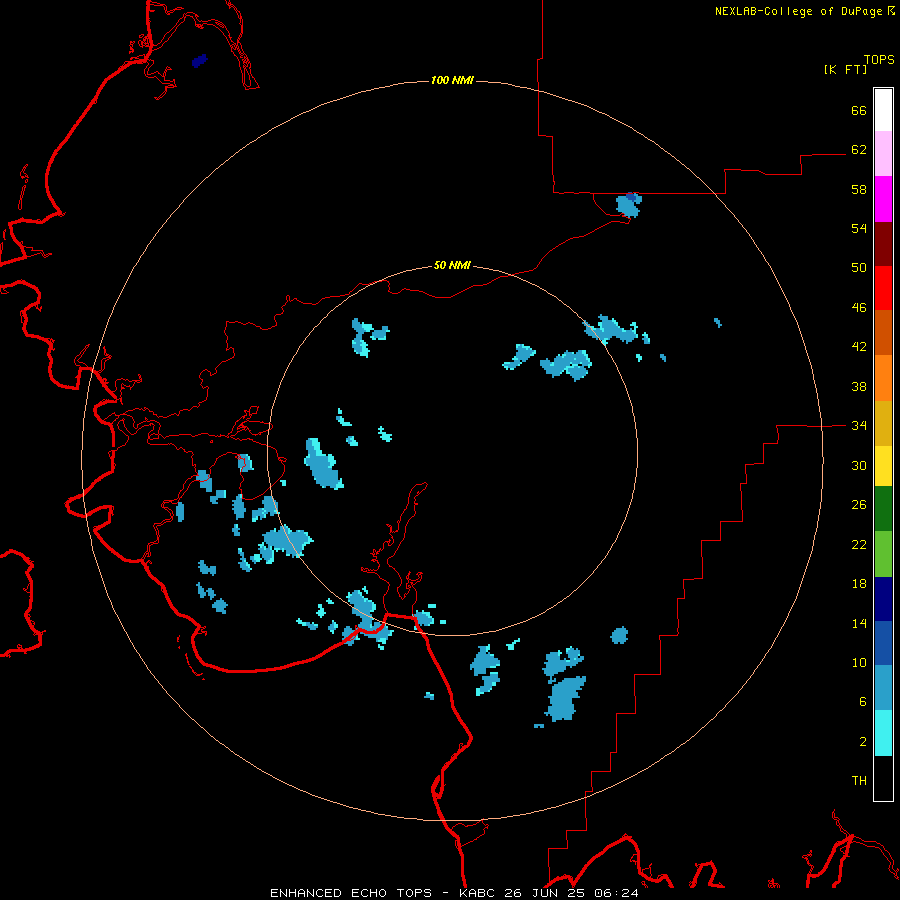Select the dark red legend swatch

click(x=883, y=243)
